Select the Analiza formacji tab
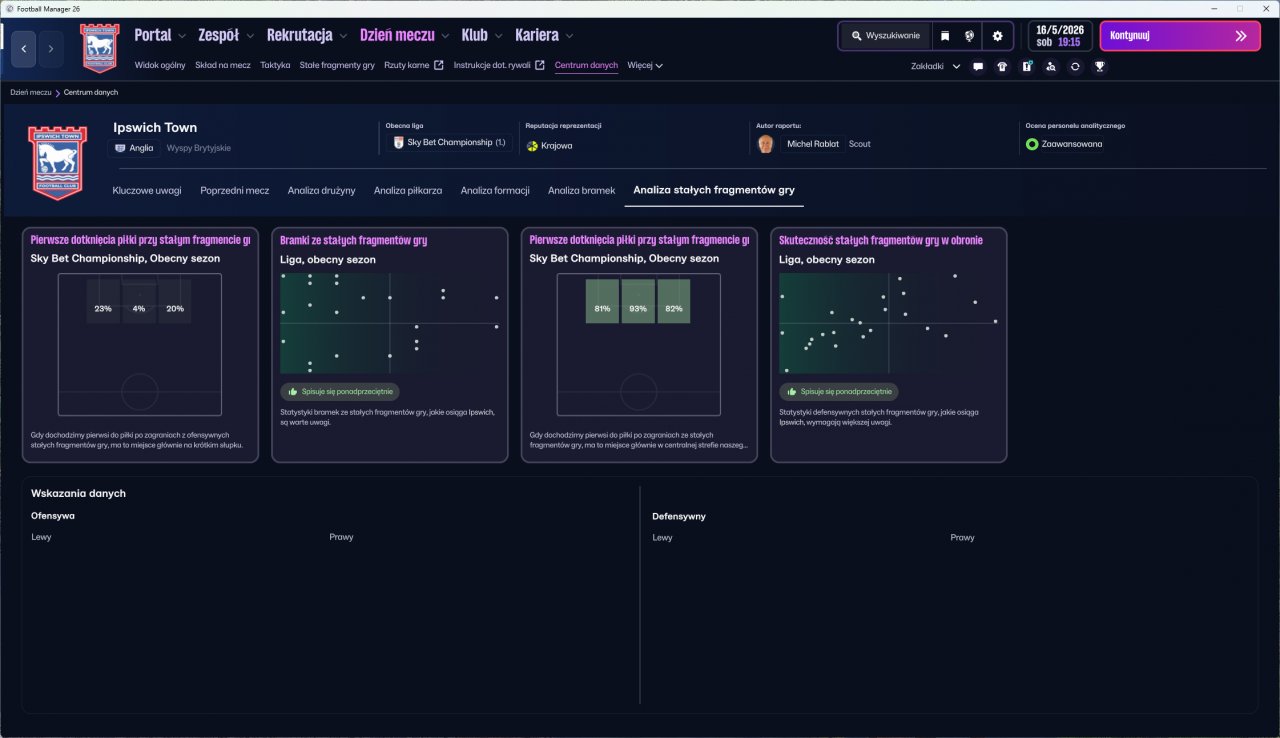 click(495, 190)
